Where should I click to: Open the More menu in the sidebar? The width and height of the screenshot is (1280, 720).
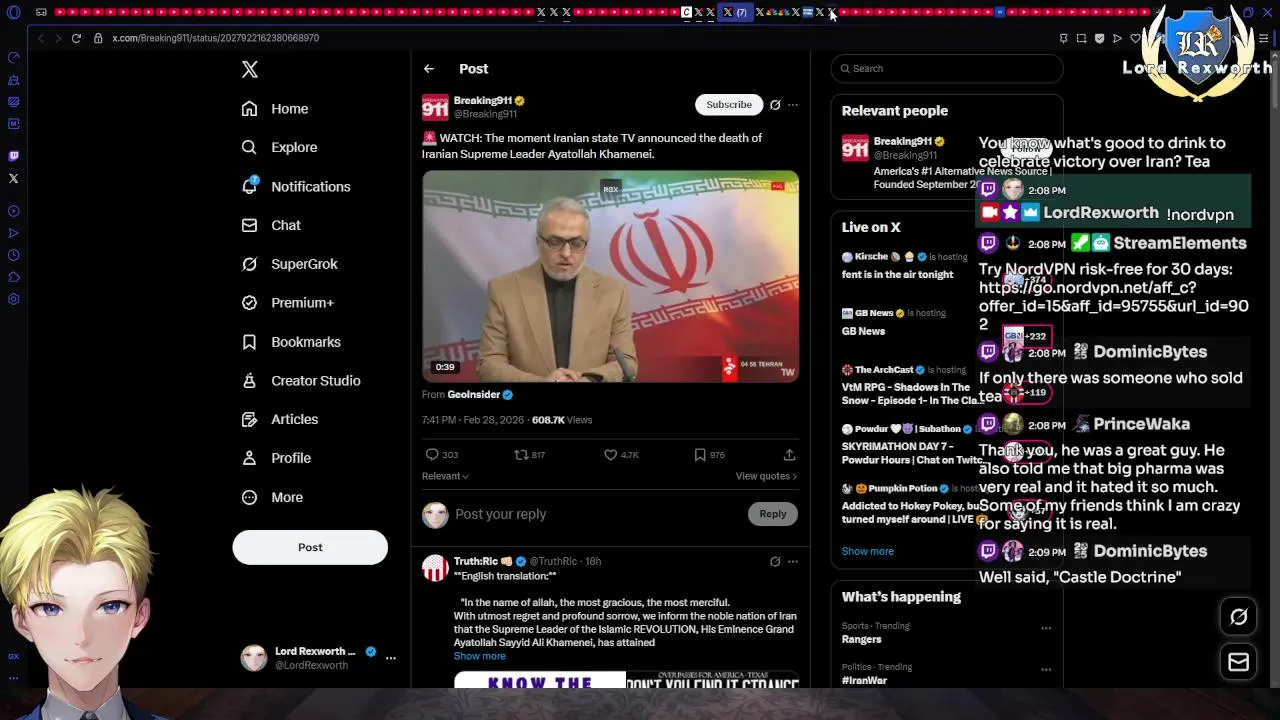(272, 497)
